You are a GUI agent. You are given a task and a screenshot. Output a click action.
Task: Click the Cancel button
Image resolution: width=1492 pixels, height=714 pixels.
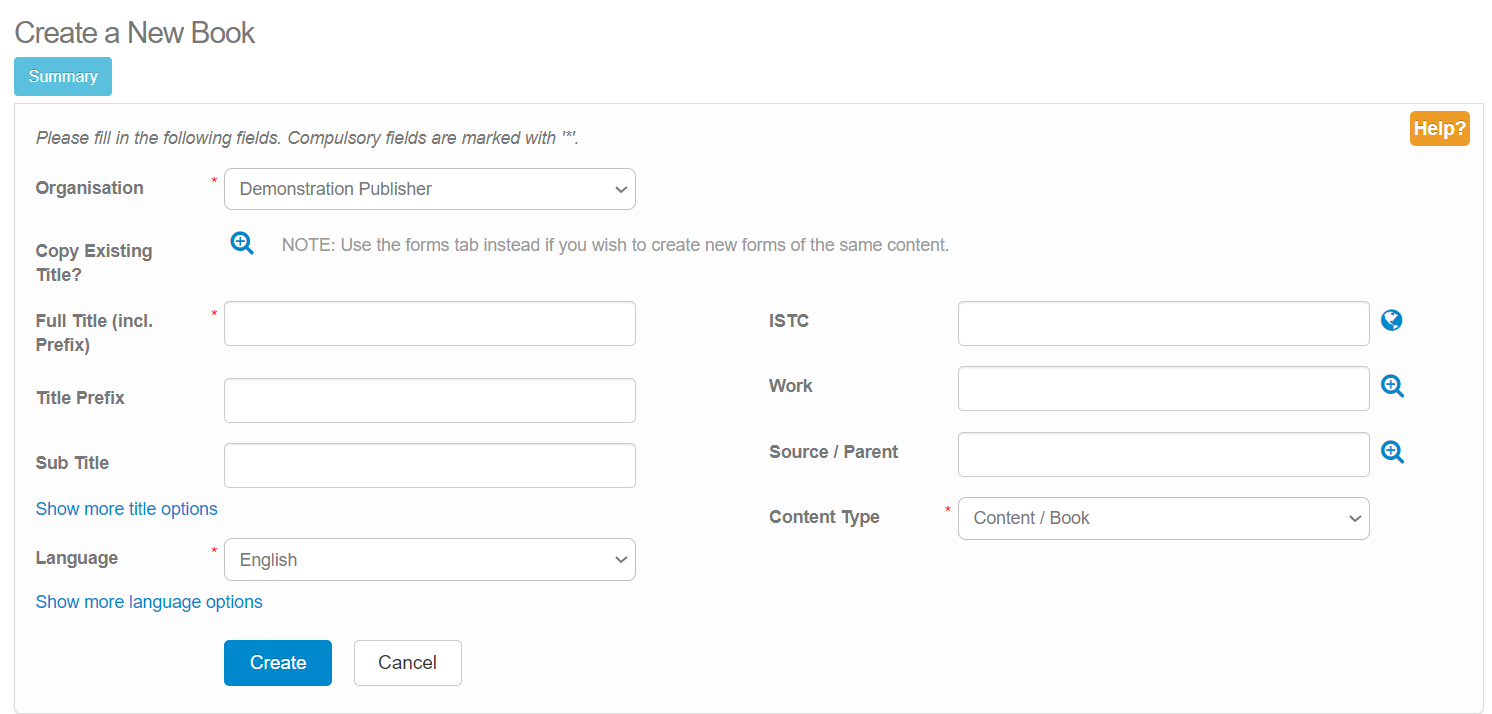(407, 663)
